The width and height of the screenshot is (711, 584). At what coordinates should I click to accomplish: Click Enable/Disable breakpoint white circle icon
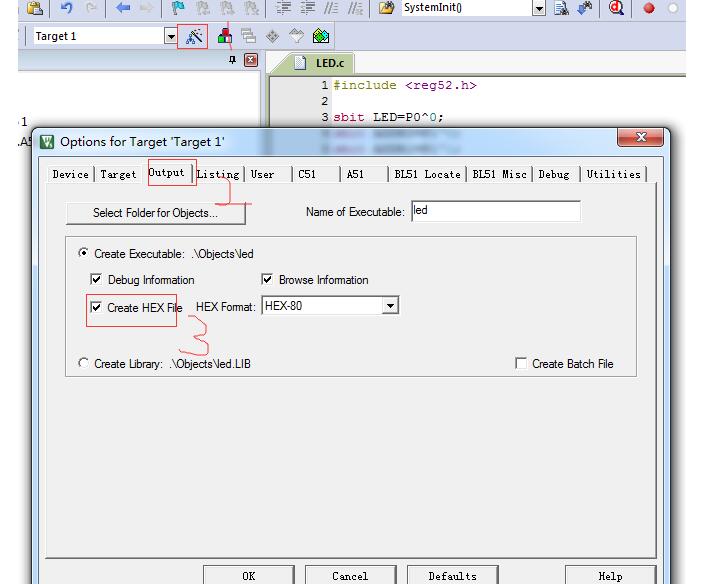pos(673,8)
